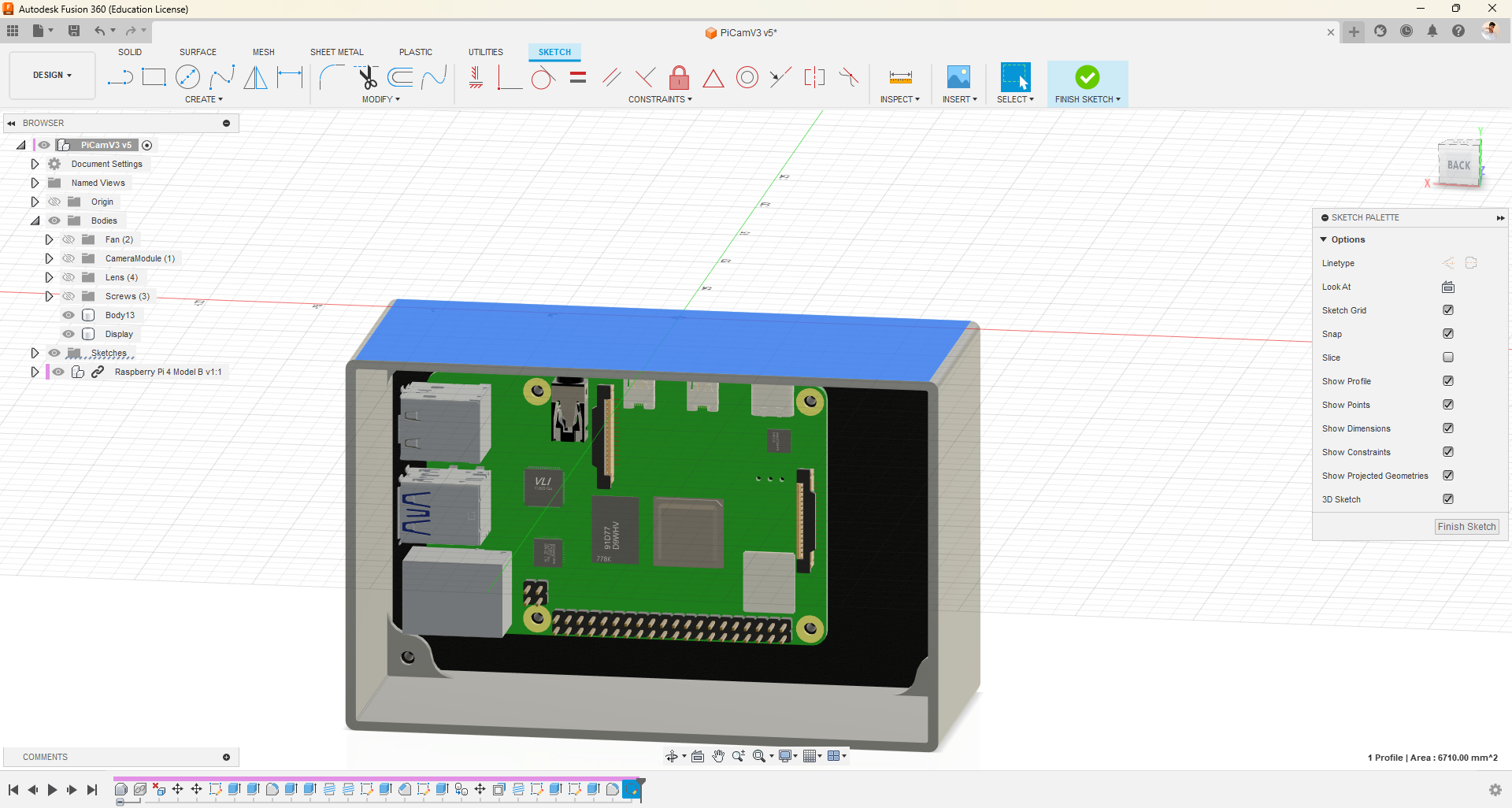
Task: Expand the Named Views node
Action: point(35,183)
